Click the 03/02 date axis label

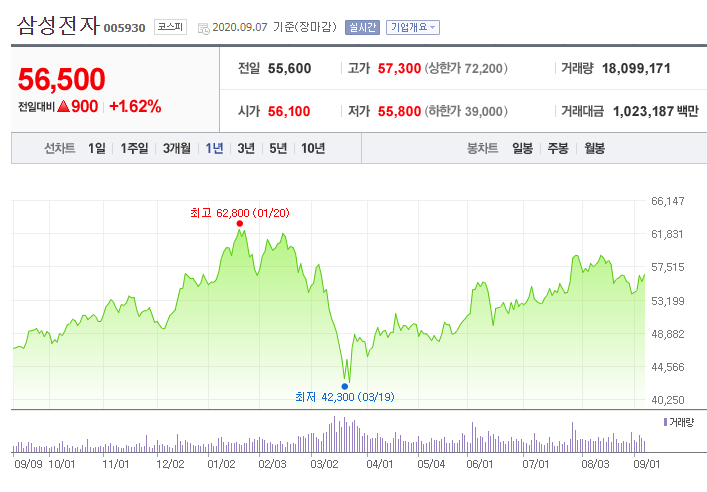click(x=324, y=464)
